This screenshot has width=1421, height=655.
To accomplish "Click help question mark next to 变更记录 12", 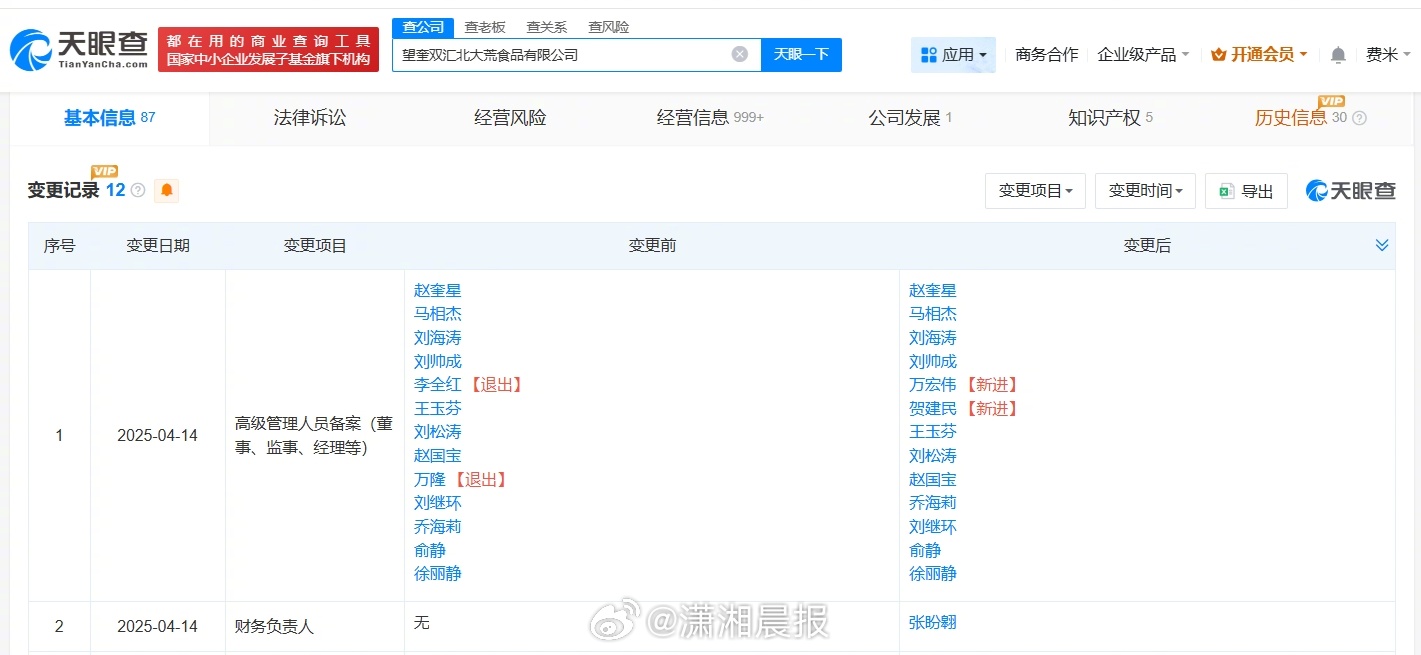I will [138, 190].
